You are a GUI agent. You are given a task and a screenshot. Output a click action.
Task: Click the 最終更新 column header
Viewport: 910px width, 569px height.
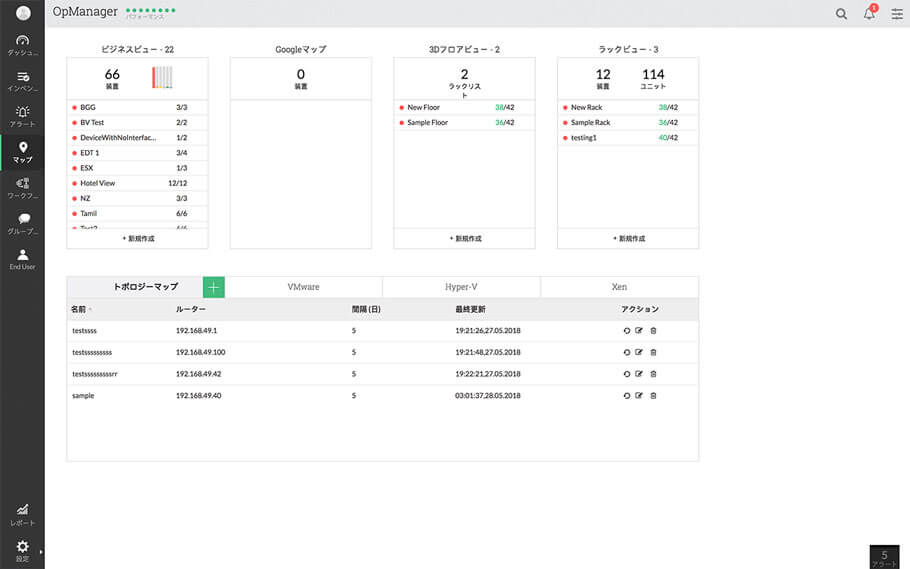(x=470, y=309)
